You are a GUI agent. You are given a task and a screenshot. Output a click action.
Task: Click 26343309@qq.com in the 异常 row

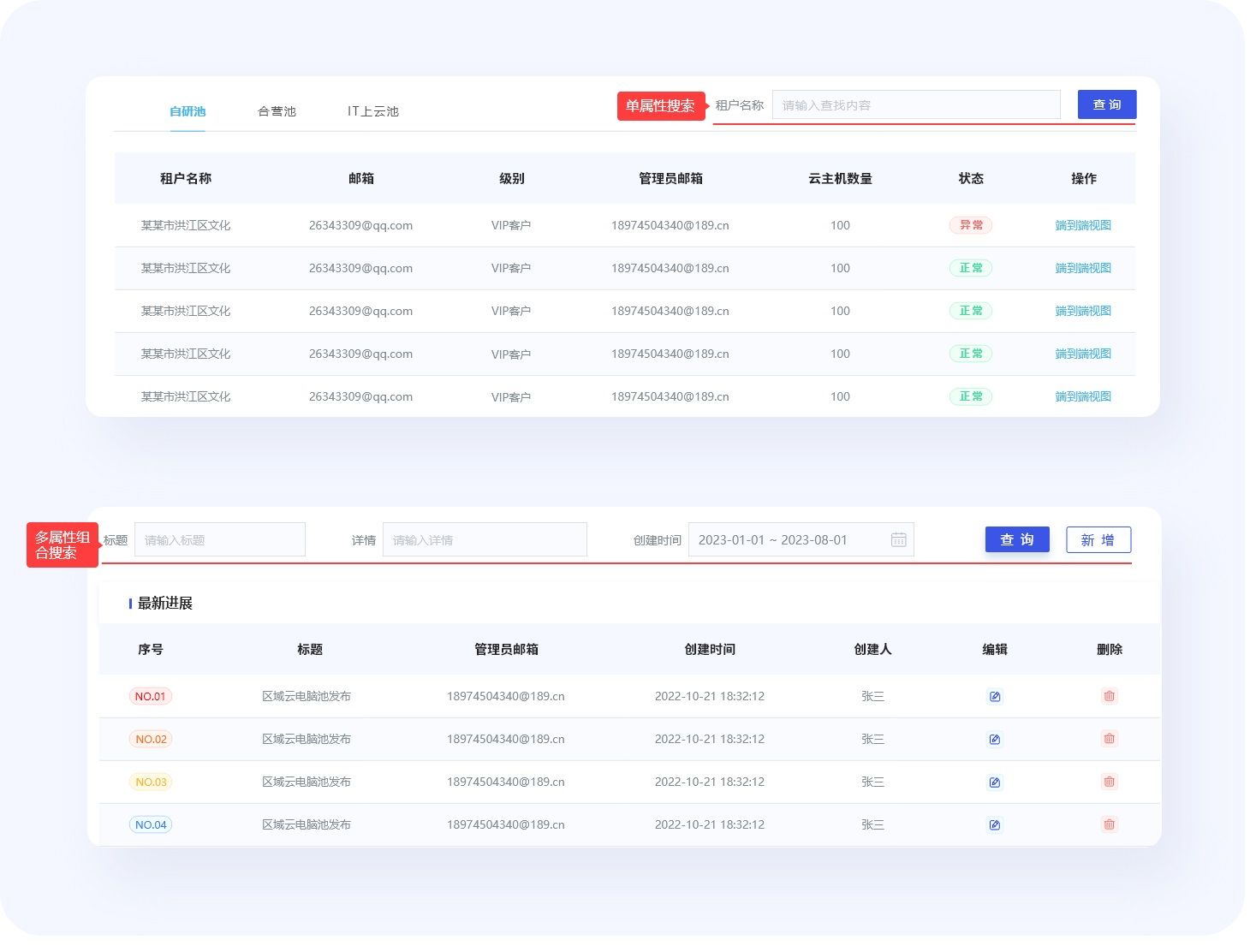[360, 225]
